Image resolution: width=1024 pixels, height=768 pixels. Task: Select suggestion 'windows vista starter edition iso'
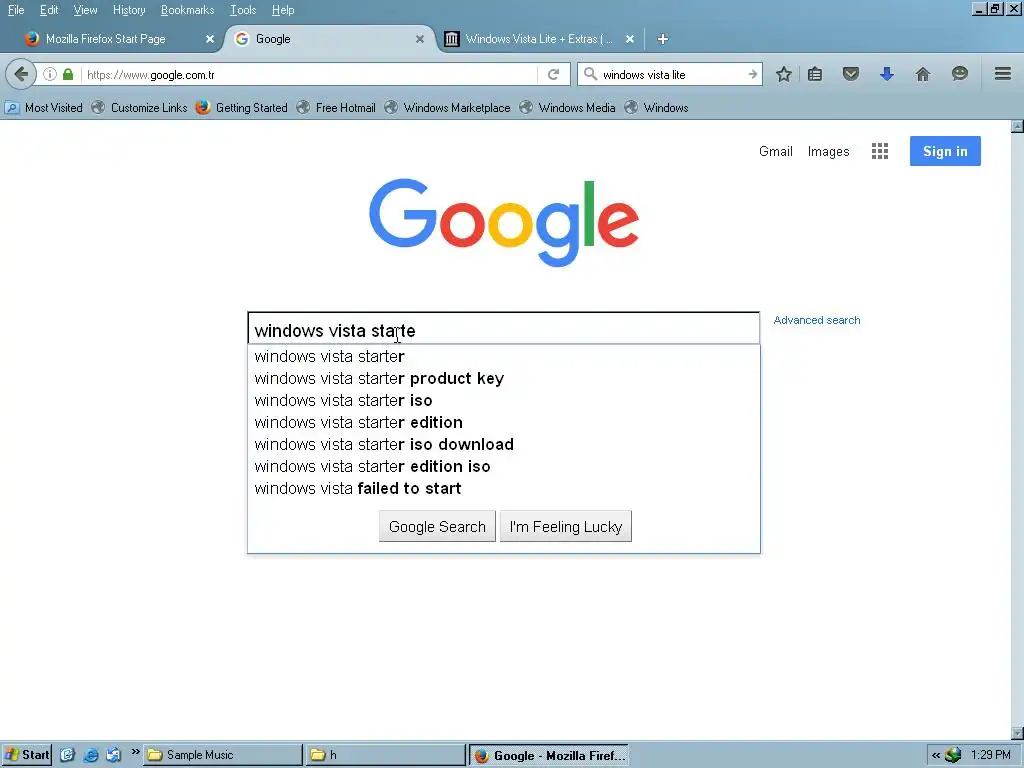504,466
